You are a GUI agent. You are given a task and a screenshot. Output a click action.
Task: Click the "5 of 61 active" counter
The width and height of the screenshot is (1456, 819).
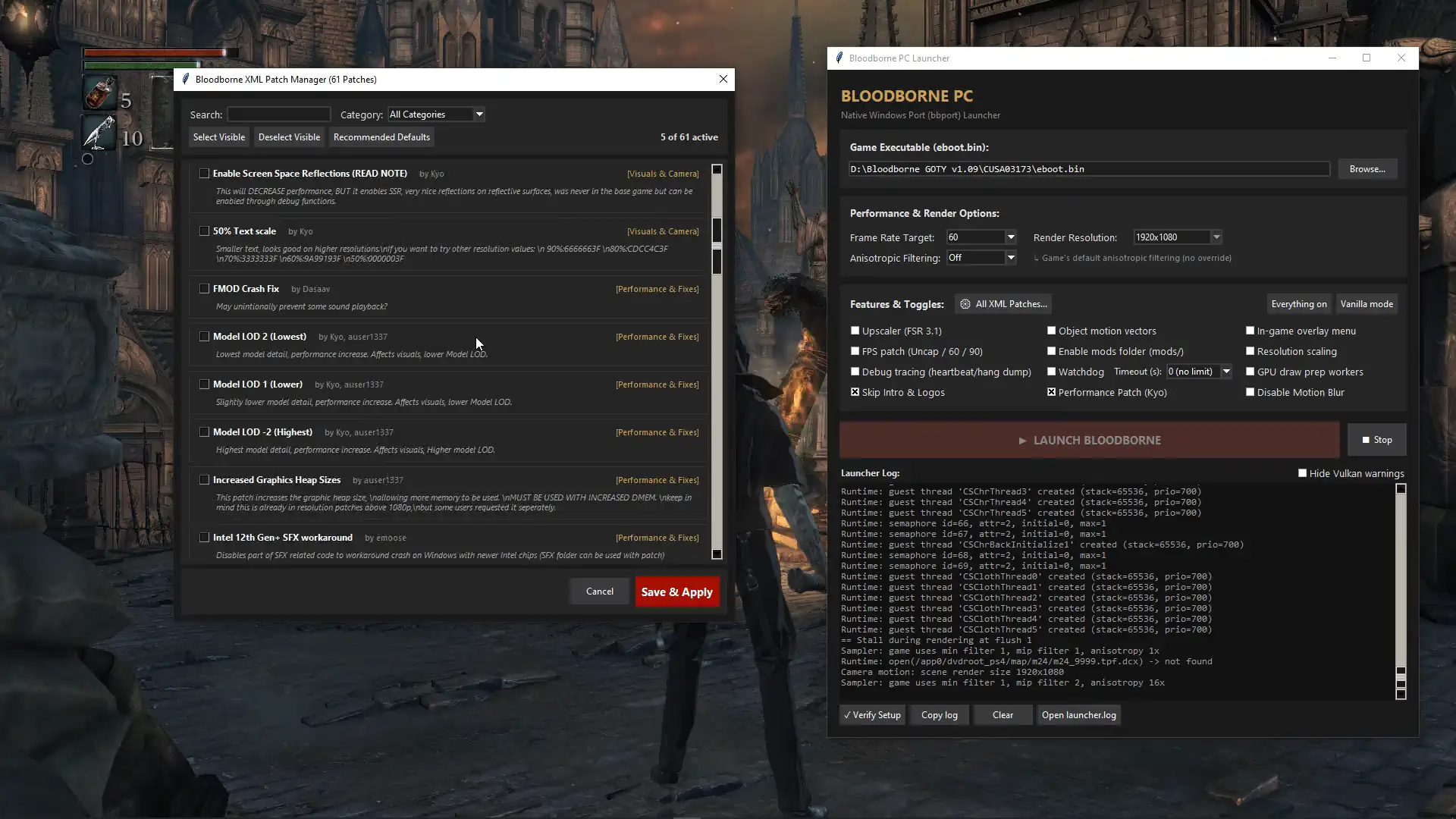pos(689,137)
